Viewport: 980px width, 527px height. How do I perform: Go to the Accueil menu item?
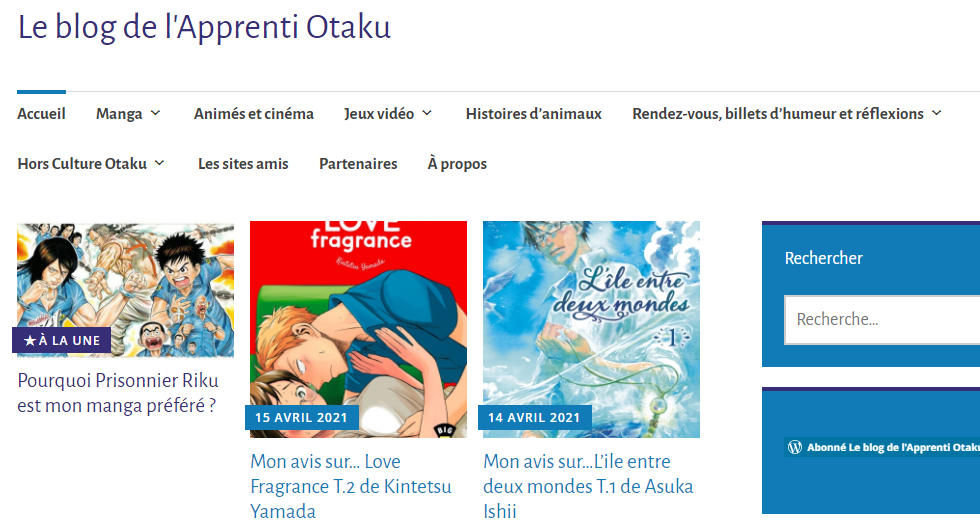[x=41, y=114]
